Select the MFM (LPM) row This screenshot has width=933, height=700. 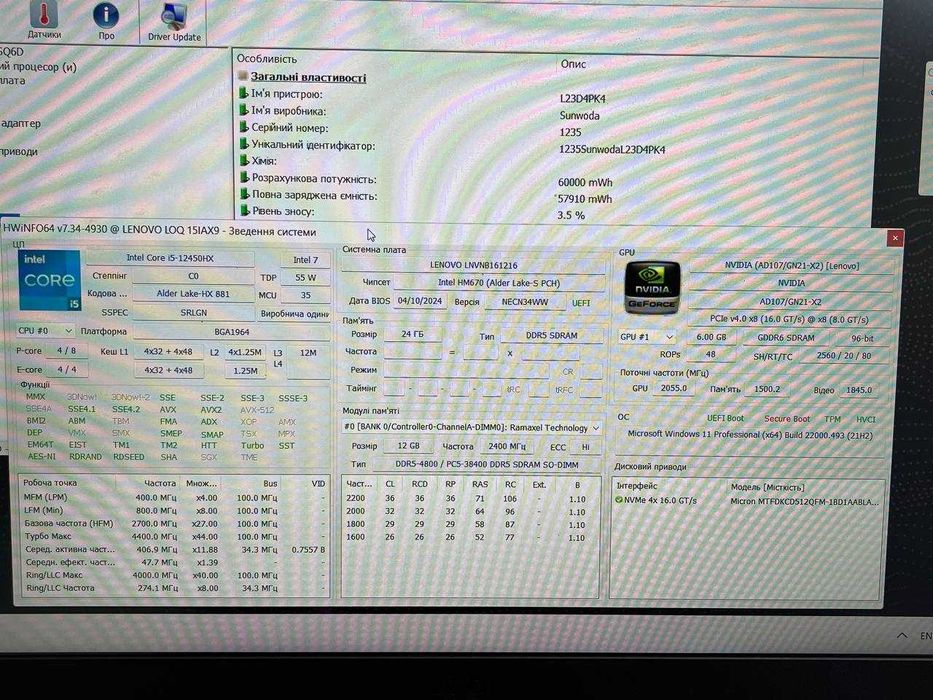point(174,497)
